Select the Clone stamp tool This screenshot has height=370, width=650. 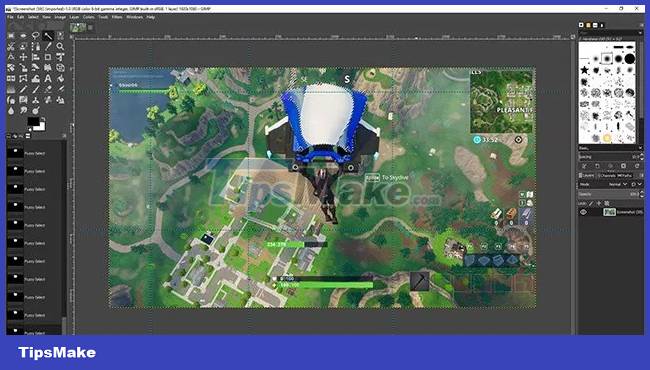(x=36, y=100)
